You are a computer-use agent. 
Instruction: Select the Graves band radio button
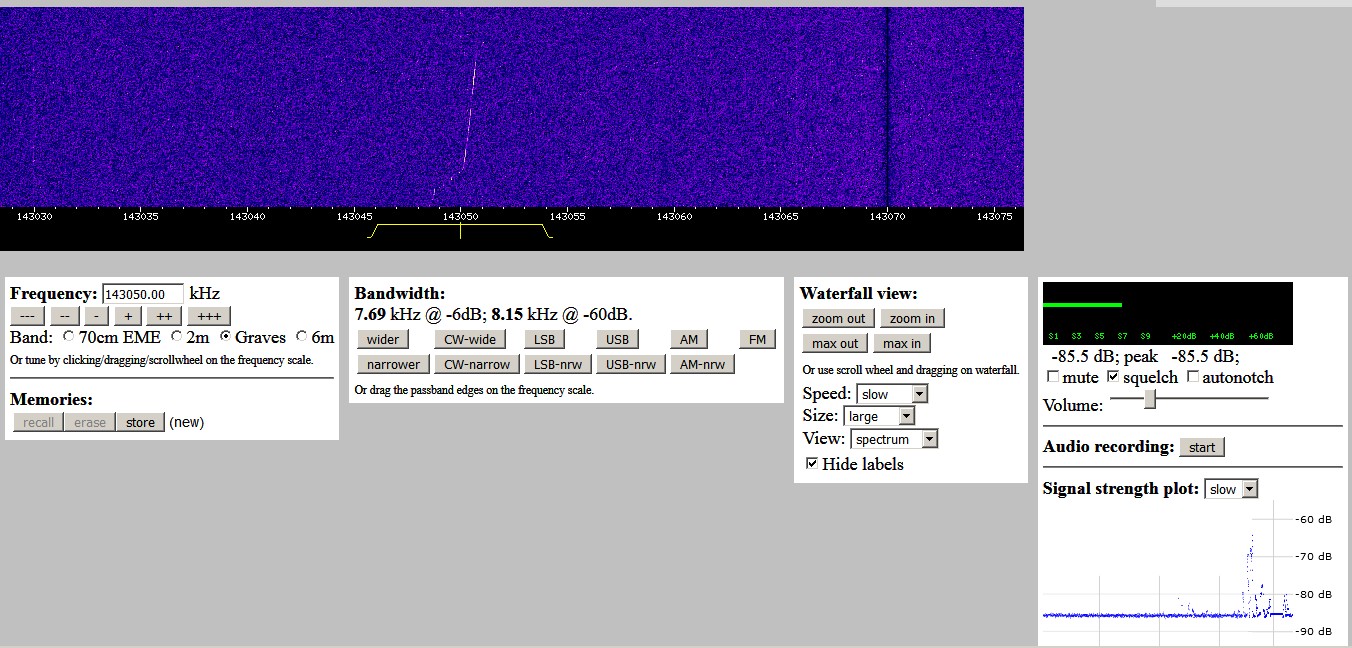pos(226,337)
